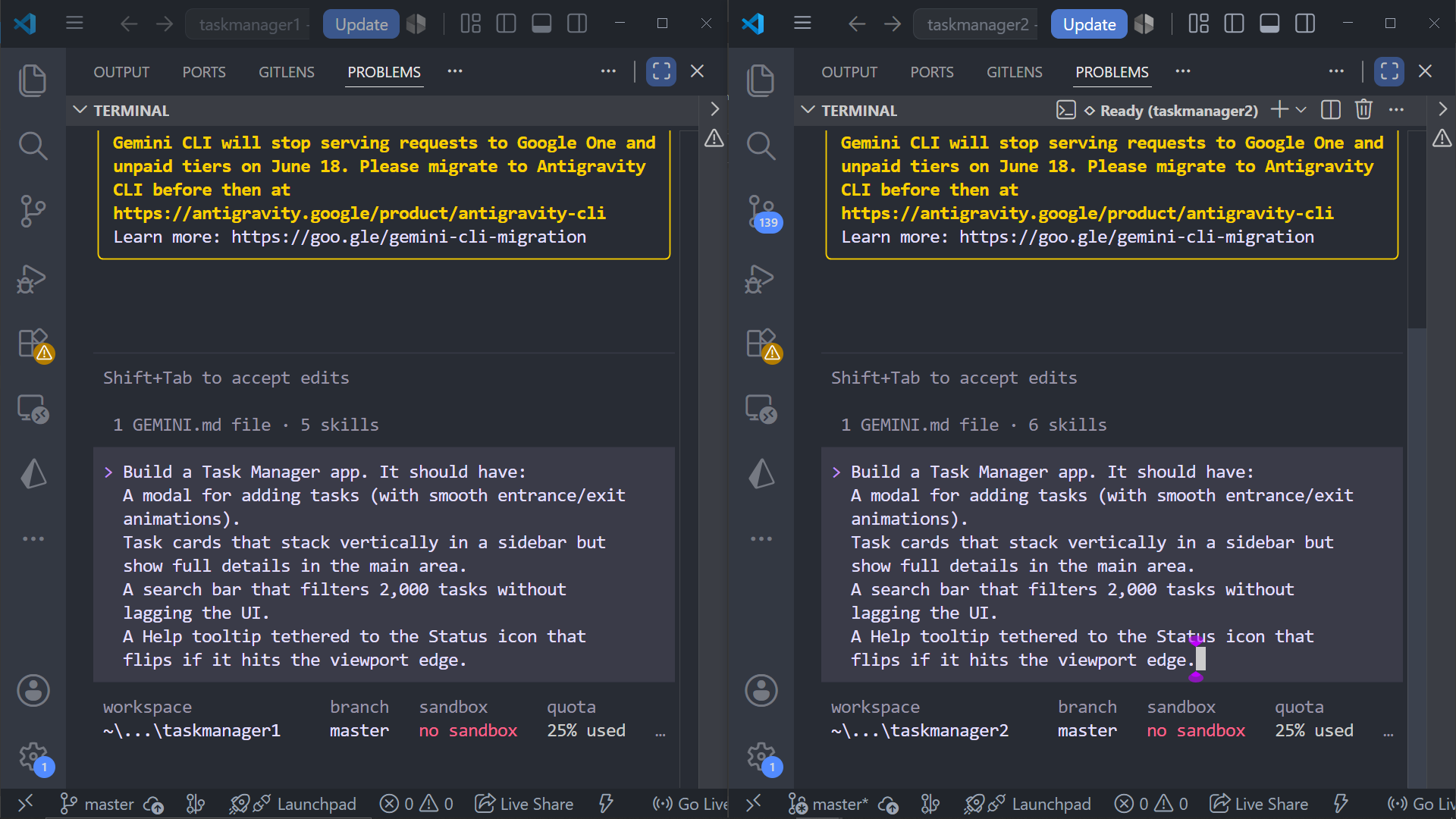Toggle primary side bar in taskmanager2 title bar
The image size is (1456, 819).
pyautogui.click(x=1234, y=24)
